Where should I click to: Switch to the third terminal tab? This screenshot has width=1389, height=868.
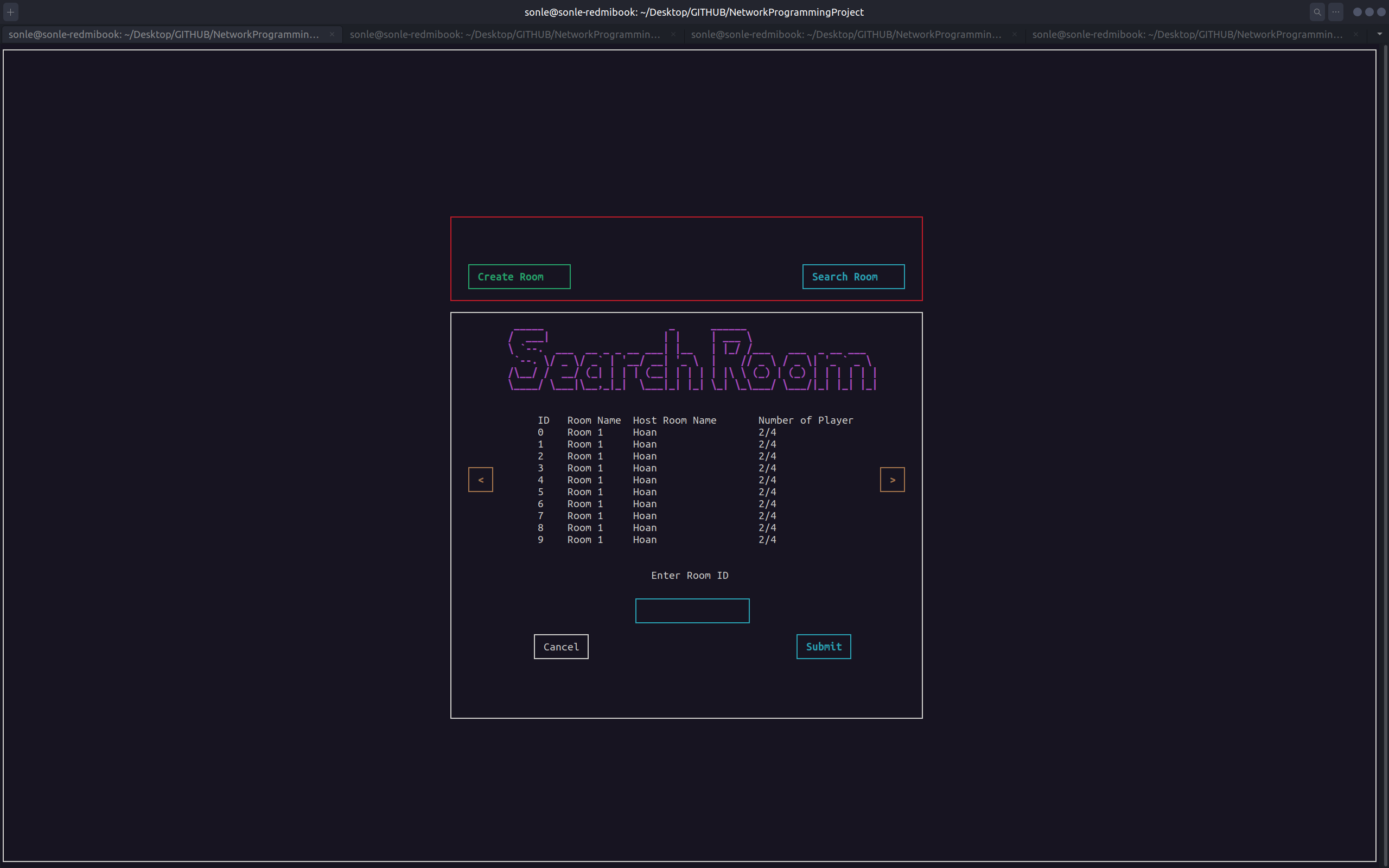pos(846,34)
